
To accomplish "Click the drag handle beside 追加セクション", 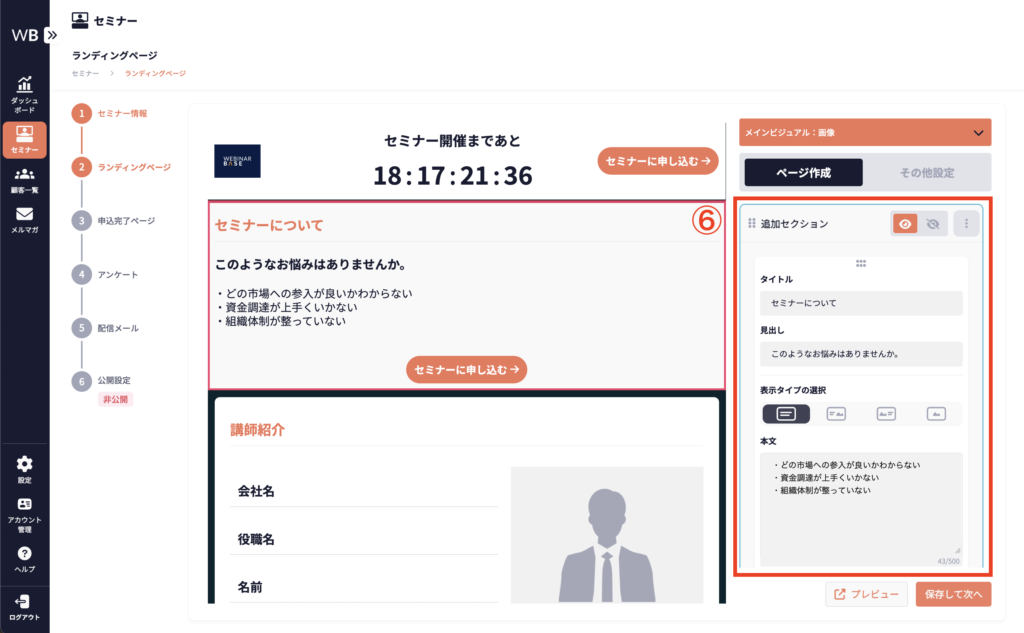I will 752,224.
